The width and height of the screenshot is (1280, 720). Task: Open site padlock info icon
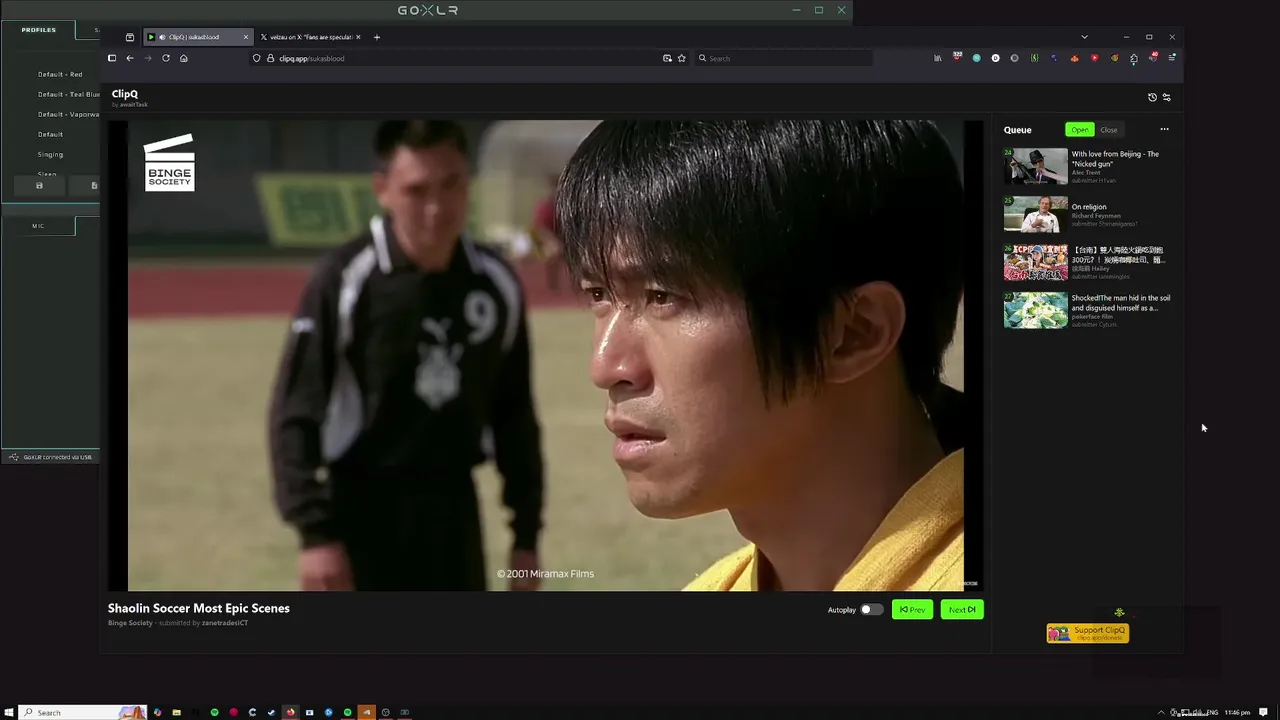click(x=270, y=58)
